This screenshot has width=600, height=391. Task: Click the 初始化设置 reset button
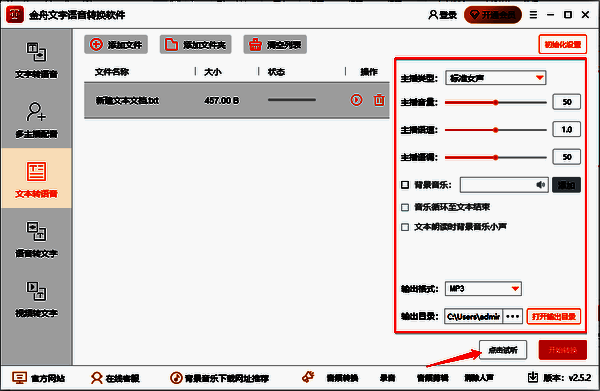562,44
